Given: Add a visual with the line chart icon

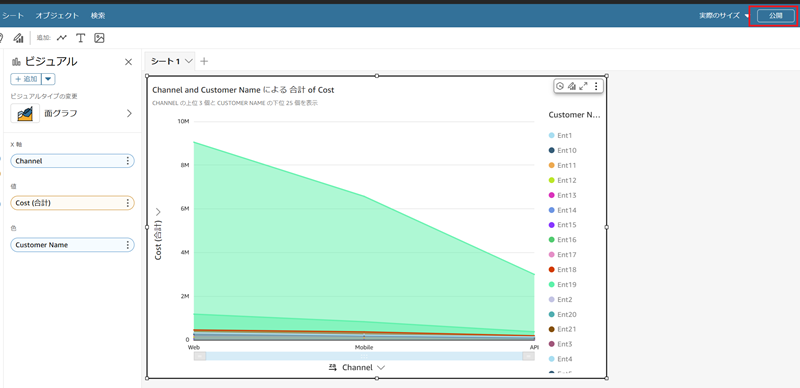Looking at the screenshot, I should tap(62, 38).
